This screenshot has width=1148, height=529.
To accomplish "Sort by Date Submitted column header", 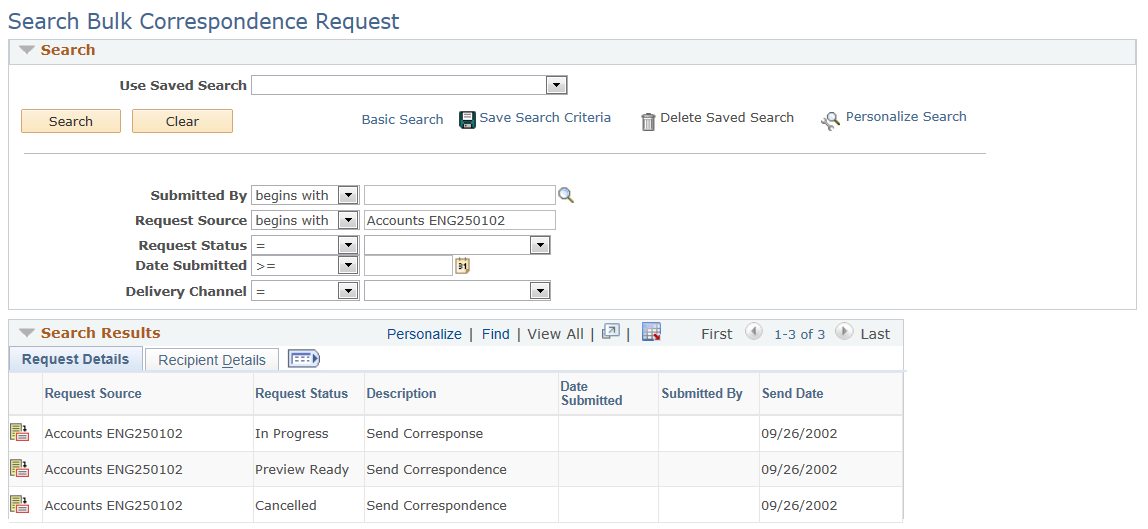I will 591,393.
